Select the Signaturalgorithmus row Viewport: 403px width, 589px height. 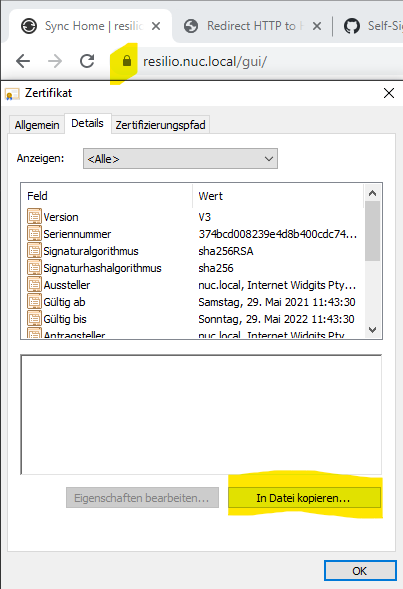coord(192,251)
